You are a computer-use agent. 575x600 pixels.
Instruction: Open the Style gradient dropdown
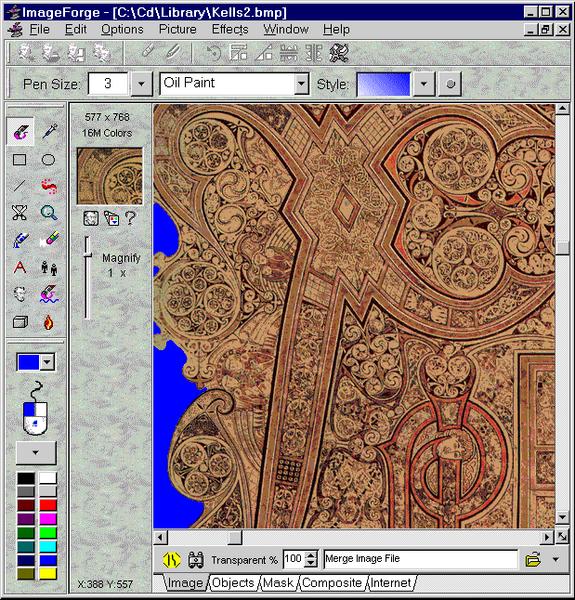point(424,84)
